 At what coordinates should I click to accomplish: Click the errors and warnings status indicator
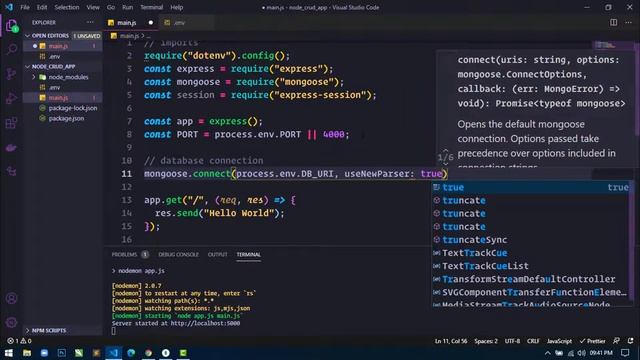tap(19, 341)
